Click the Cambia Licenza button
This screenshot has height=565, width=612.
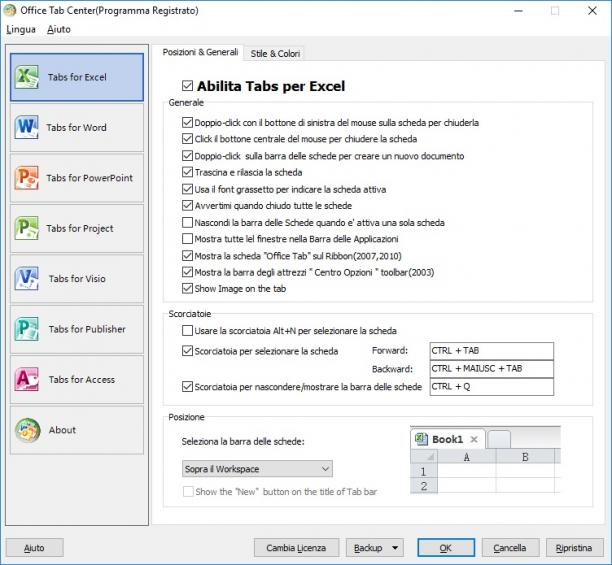[296, 548]
